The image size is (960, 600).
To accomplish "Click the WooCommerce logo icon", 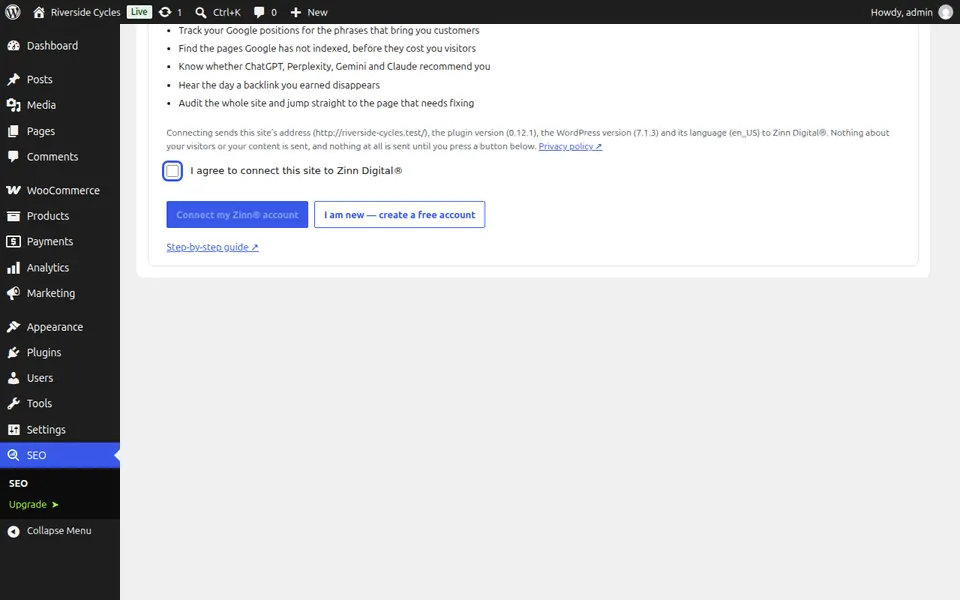I will pyautogui.click(x=13, y=190).
